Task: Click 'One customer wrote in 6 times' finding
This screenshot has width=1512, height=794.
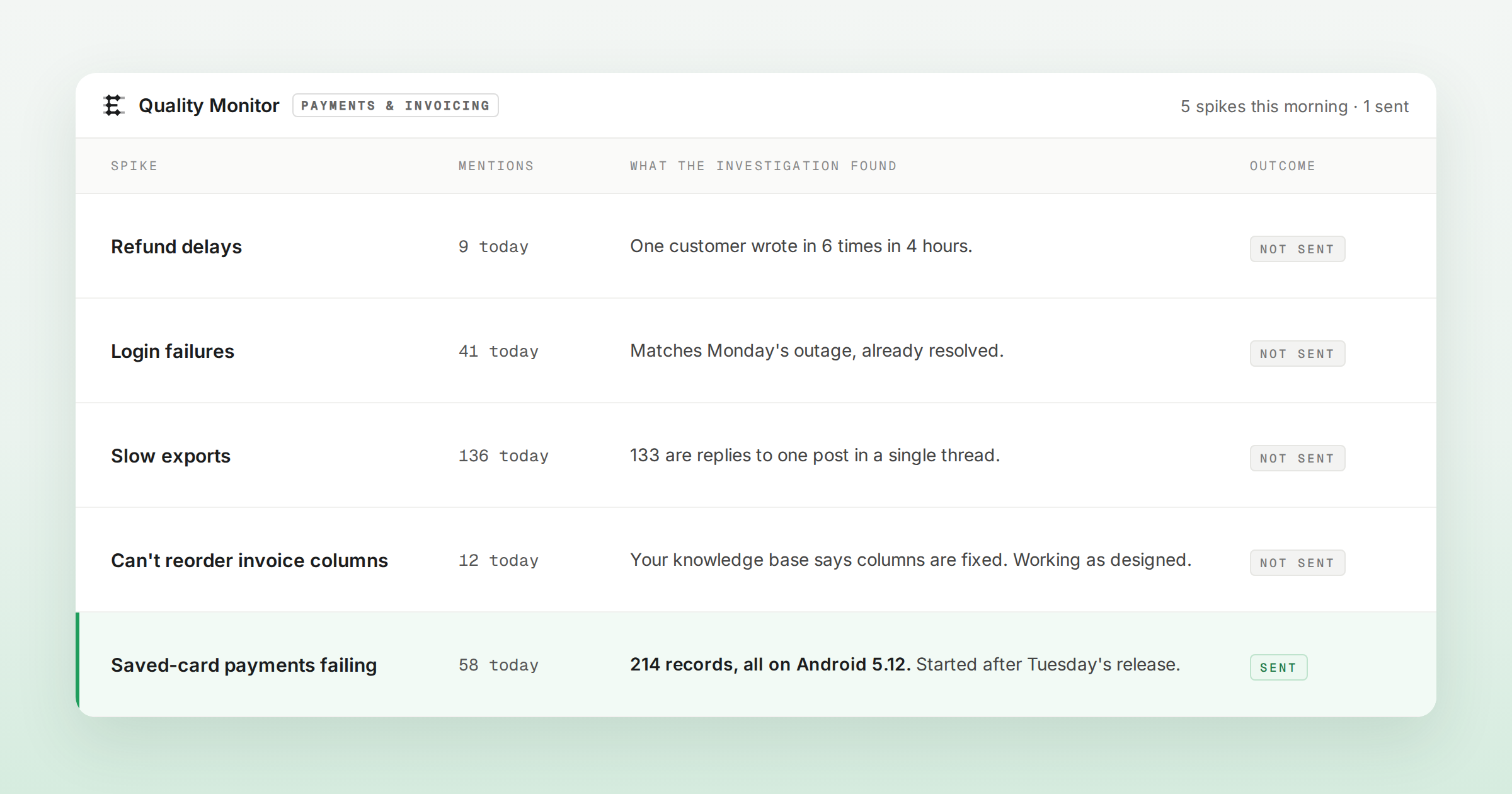Action: point(801,246)
